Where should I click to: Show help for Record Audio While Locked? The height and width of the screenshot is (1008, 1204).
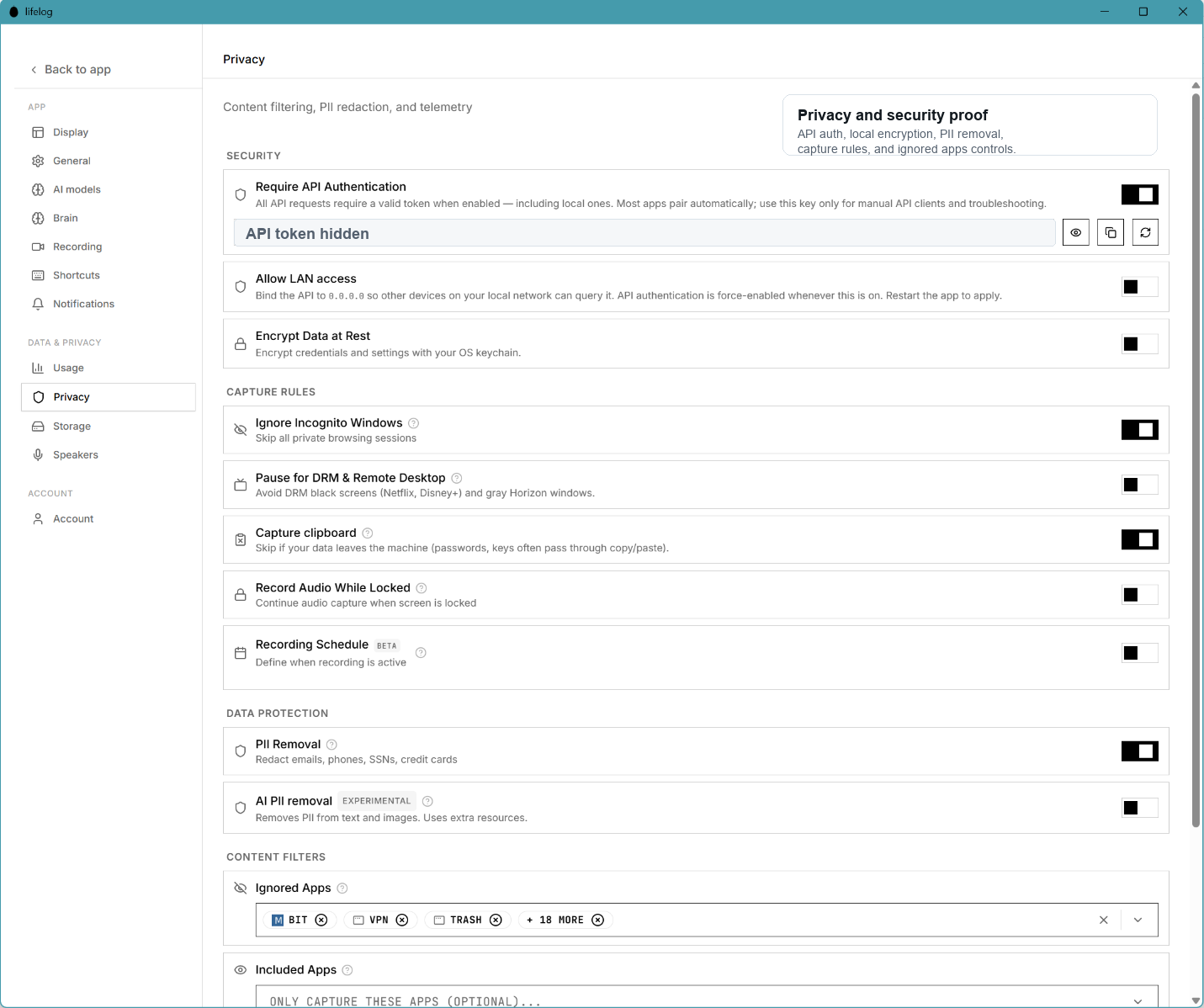[x=422, y=588]
